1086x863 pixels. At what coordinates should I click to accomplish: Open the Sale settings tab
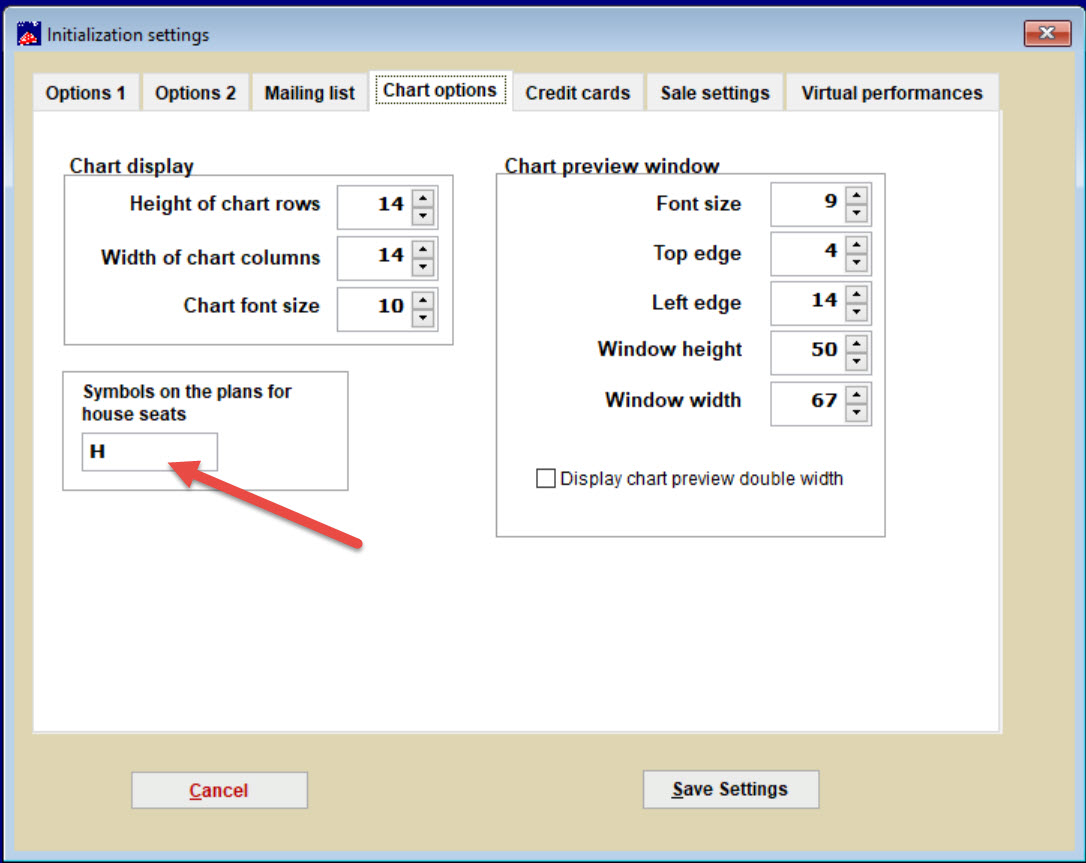[714, 93]
